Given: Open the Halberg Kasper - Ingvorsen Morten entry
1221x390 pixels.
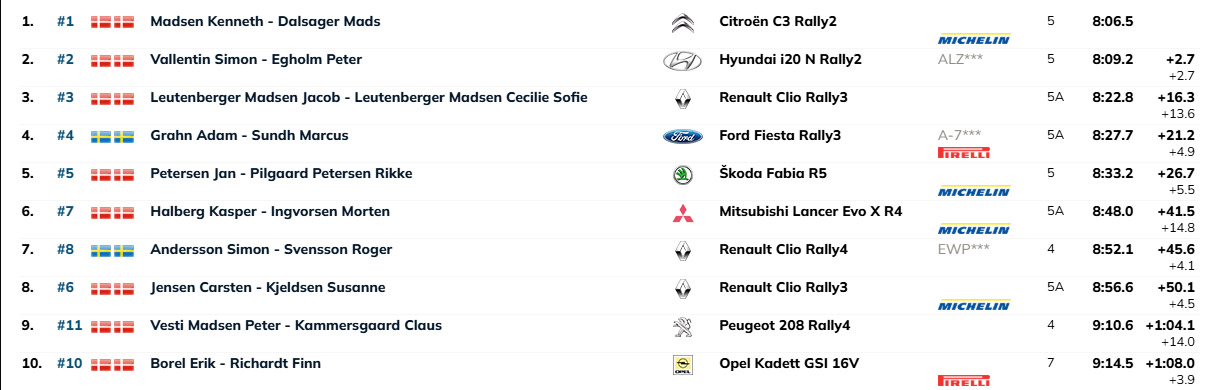Looking at the screenshot, I should coord(270,211).
